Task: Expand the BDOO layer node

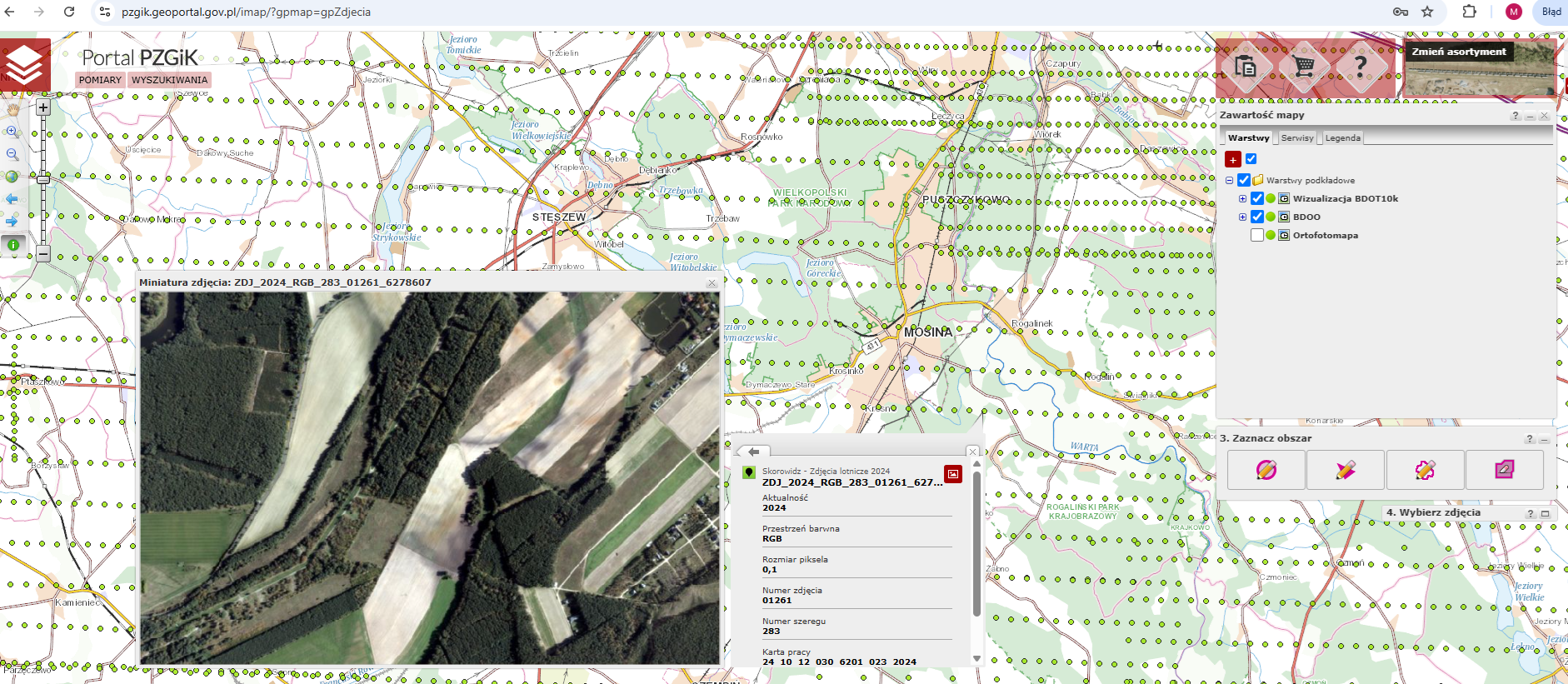Action: (1242, 217)
